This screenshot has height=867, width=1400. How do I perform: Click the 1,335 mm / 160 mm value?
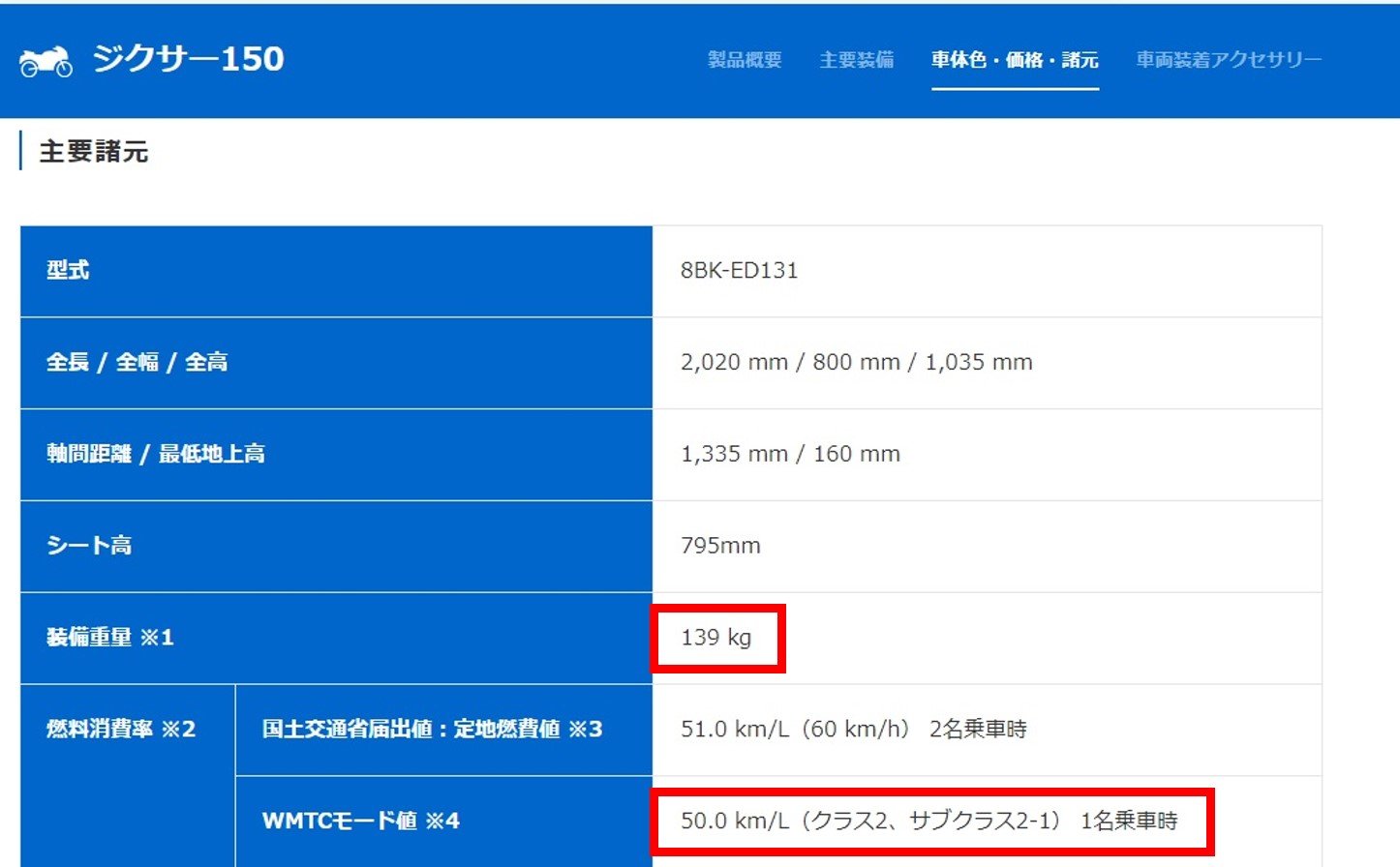[790, 454]
